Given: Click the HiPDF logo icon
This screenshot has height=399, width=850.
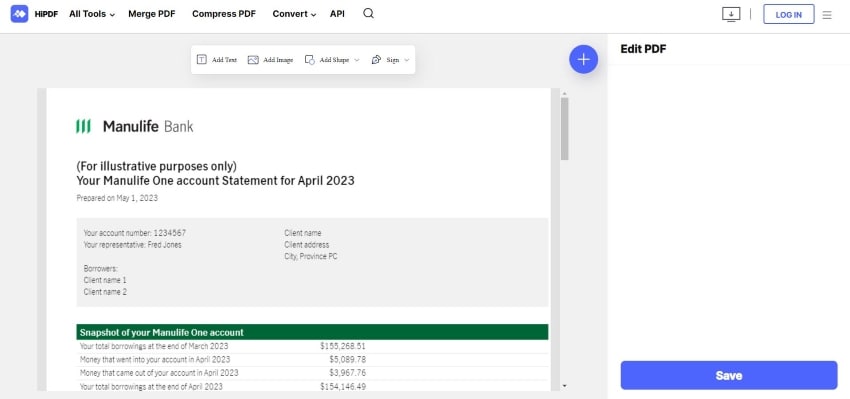Looking at the screenshot, I should tap(20, 14).
